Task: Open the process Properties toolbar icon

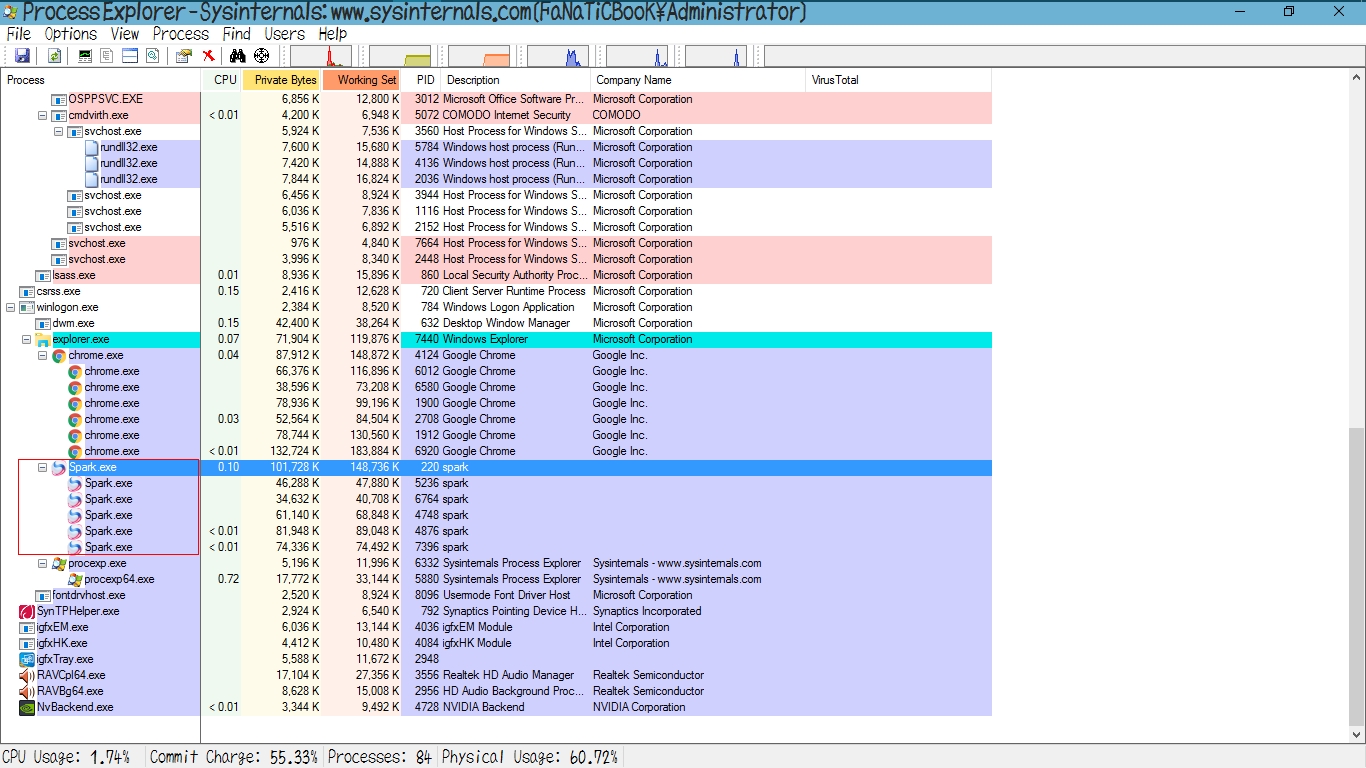Action: point(184,56)
